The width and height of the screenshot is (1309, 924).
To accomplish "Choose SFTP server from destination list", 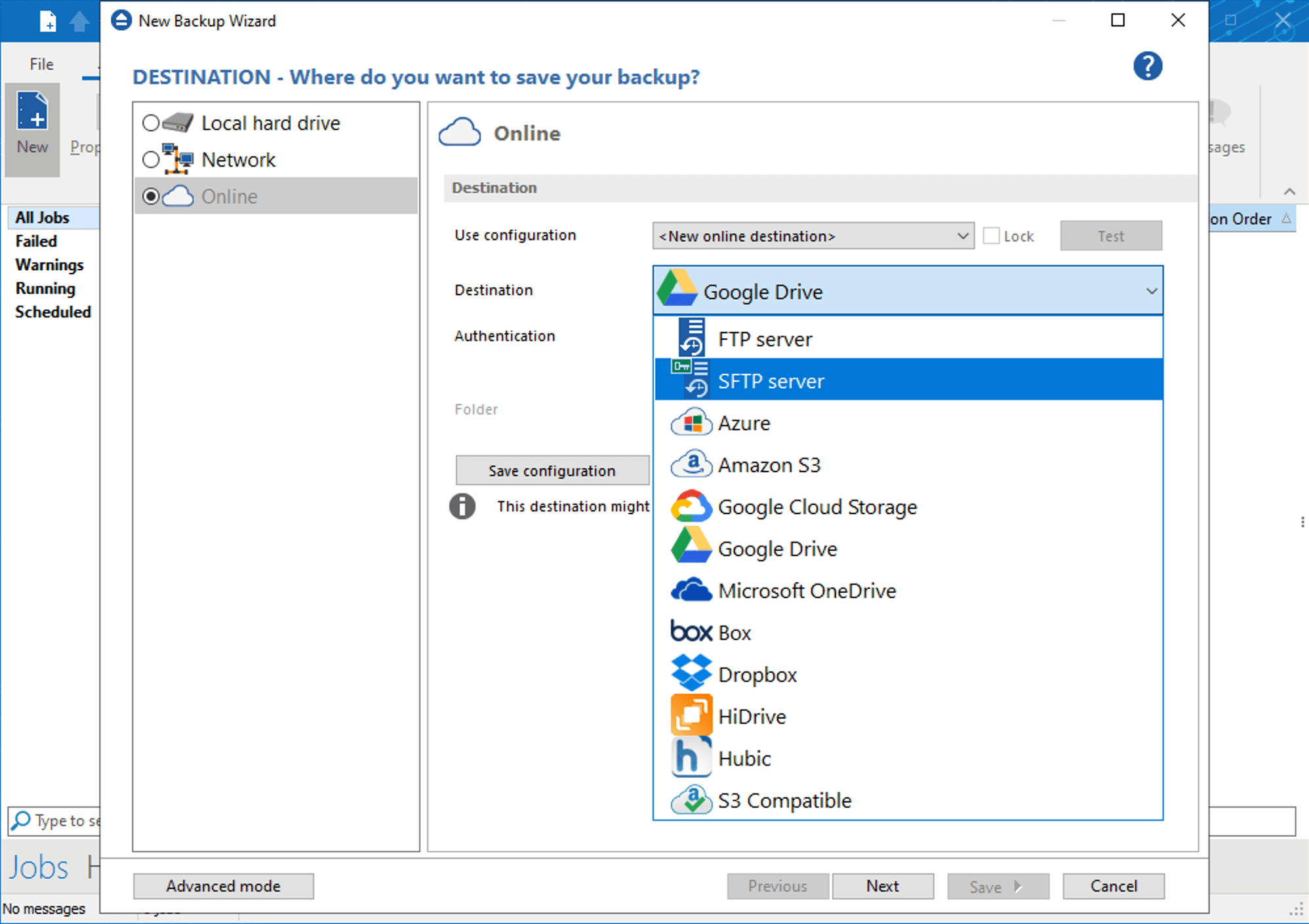I will coord(908,380).
